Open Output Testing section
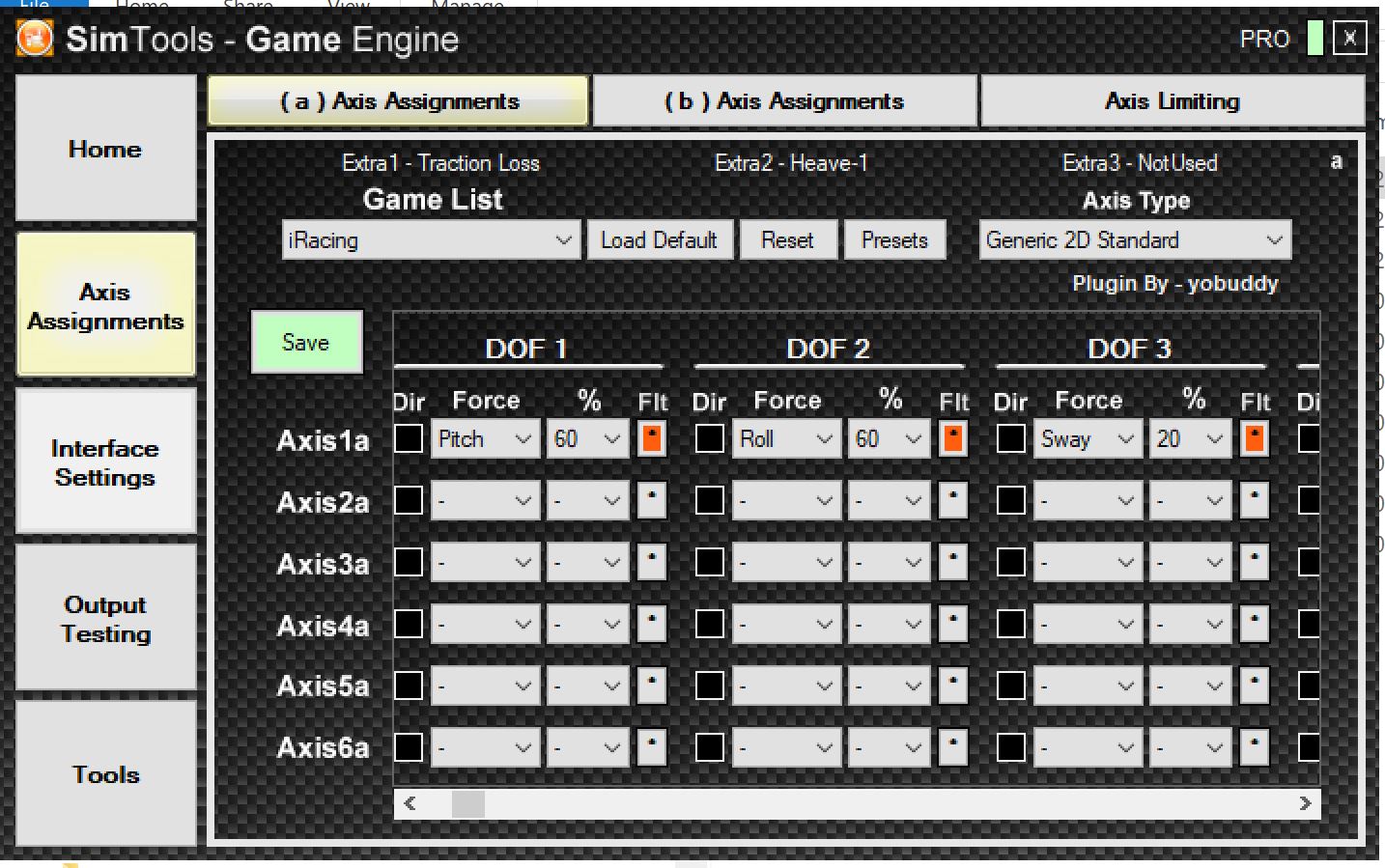 coord(105,618)
